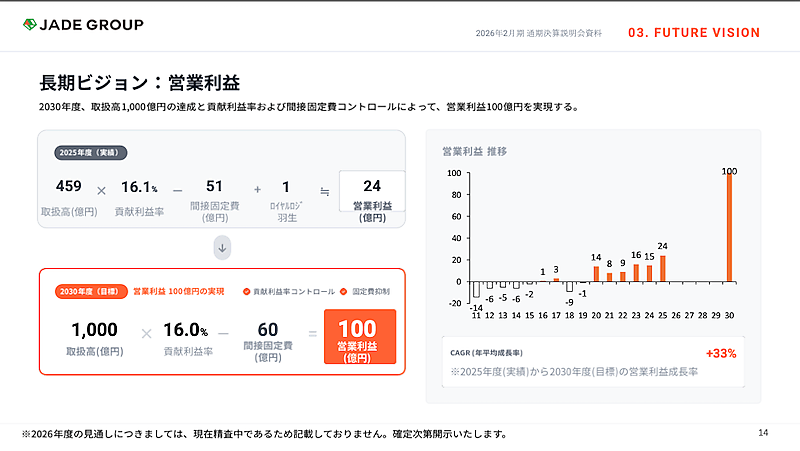
Task: Click the orange bar labeled 24 in chart
Action: tap(662, 269)
